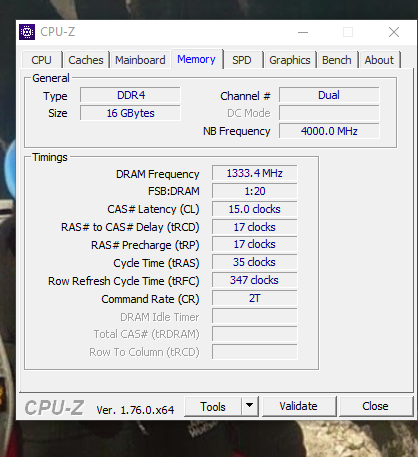Show the About tab

(379, 60)
